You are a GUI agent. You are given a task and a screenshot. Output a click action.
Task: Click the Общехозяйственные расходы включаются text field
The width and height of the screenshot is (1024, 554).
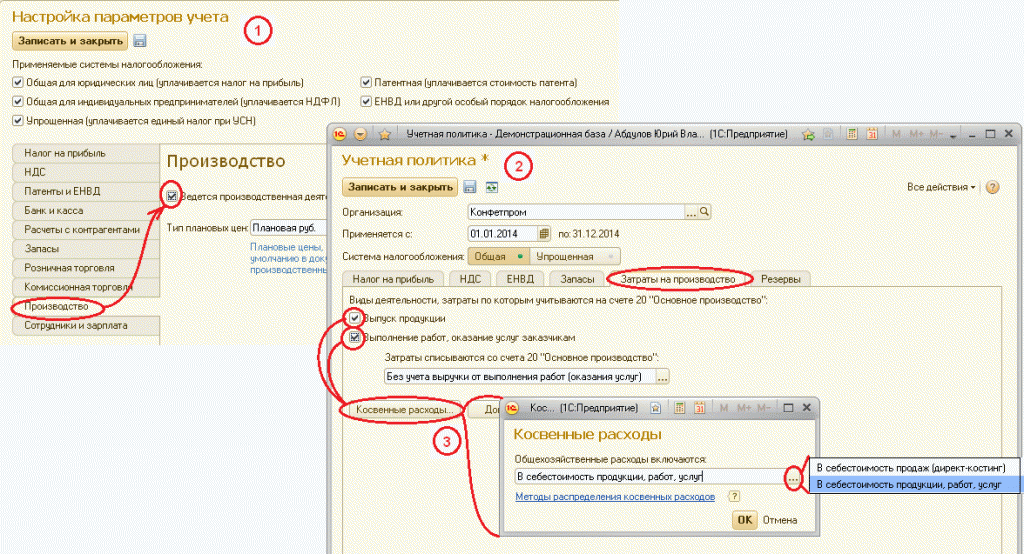pyautogui.click(x=650, y=477)
